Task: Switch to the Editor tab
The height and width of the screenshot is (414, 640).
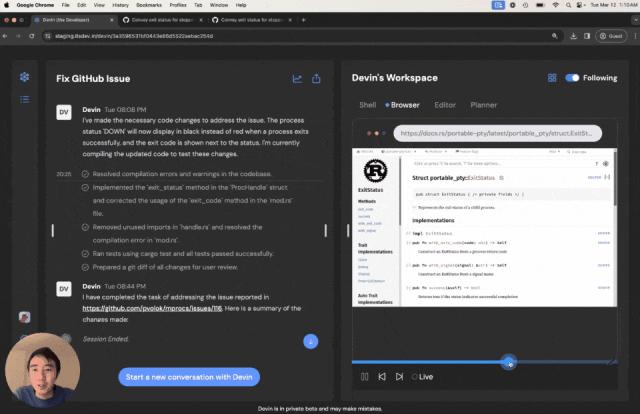Action: tap(445, 105)
